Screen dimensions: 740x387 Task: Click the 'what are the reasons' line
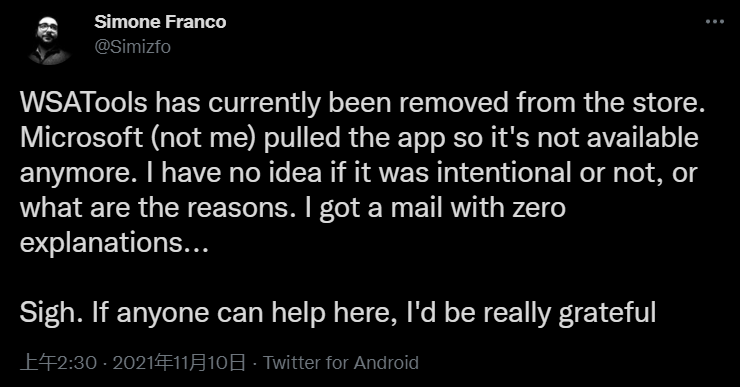pos(293,208)
